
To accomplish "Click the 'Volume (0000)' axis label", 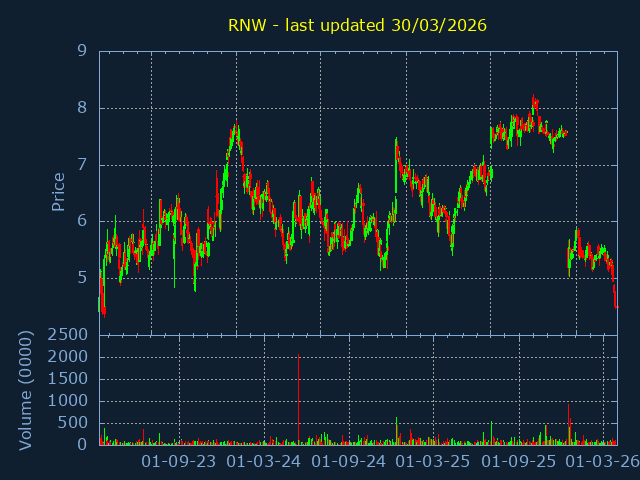I will point(25,390).
